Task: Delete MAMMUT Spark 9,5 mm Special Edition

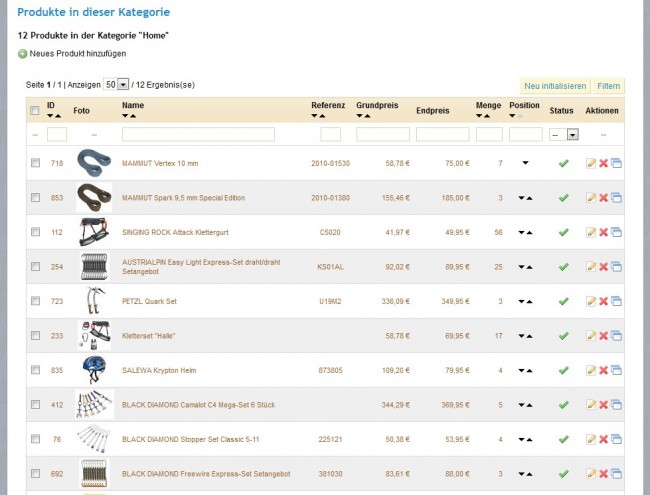Action: (604, 198)
